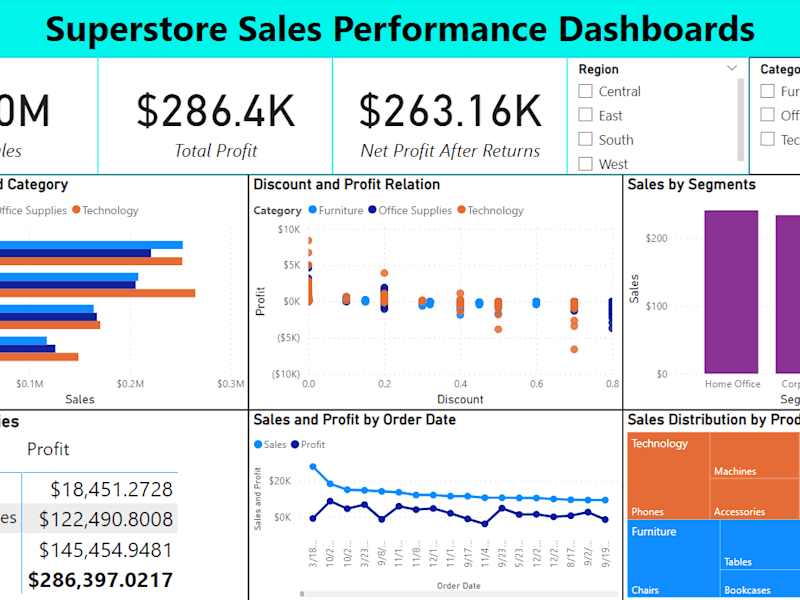Click the Home Office axis label
Screen dimensions: 800x600
click(x=733, y=384)
